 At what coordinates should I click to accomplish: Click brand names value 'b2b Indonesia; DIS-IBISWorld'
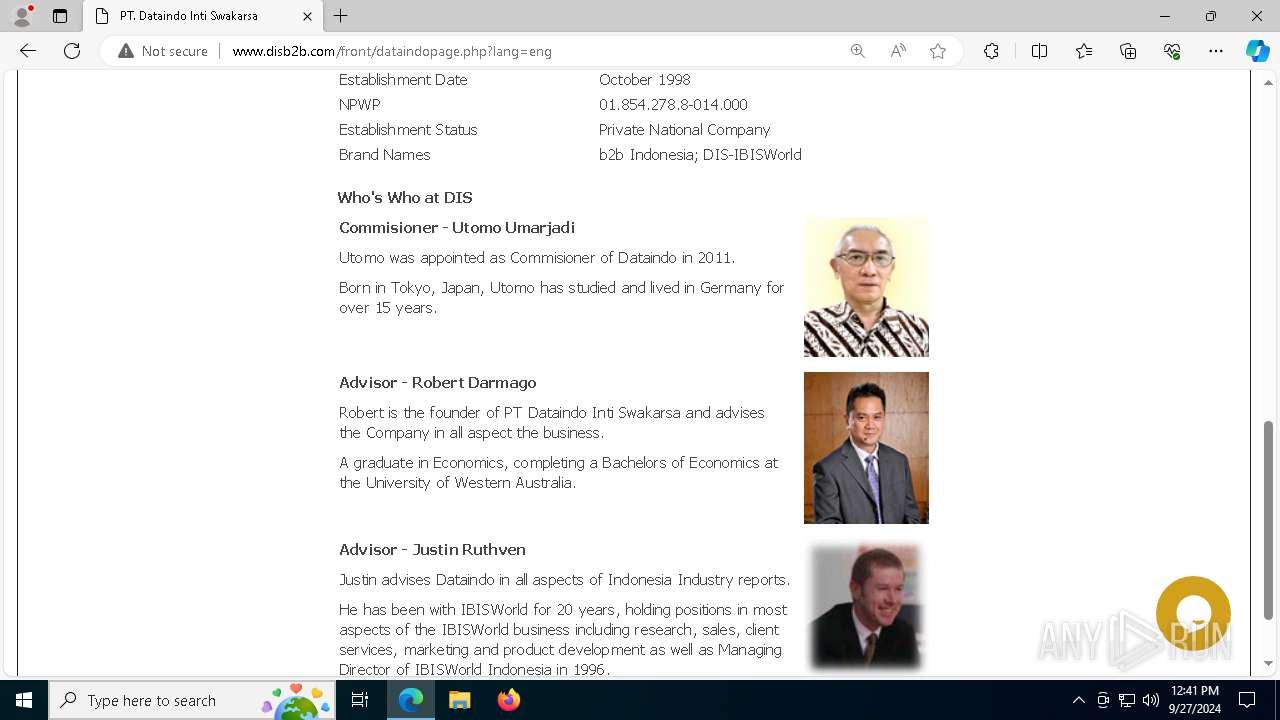click(x=700, y=155)
